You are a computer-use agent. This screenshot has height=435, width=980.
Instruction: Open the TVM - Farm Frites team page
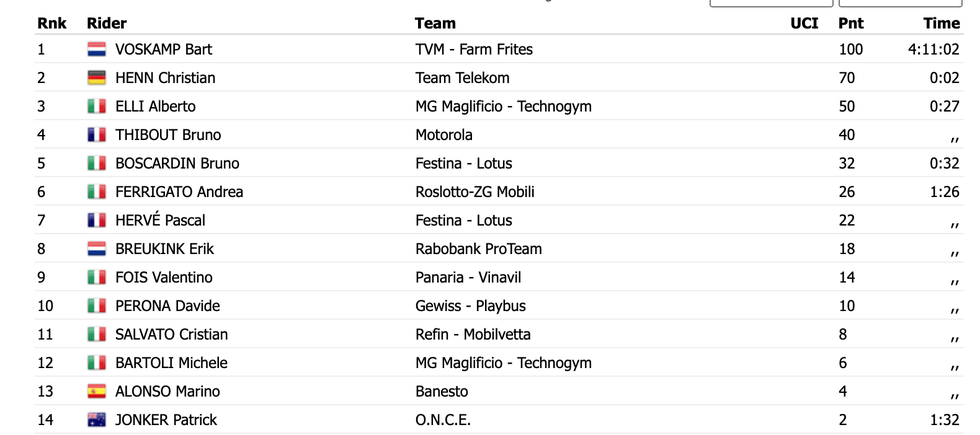pos(474,49)
